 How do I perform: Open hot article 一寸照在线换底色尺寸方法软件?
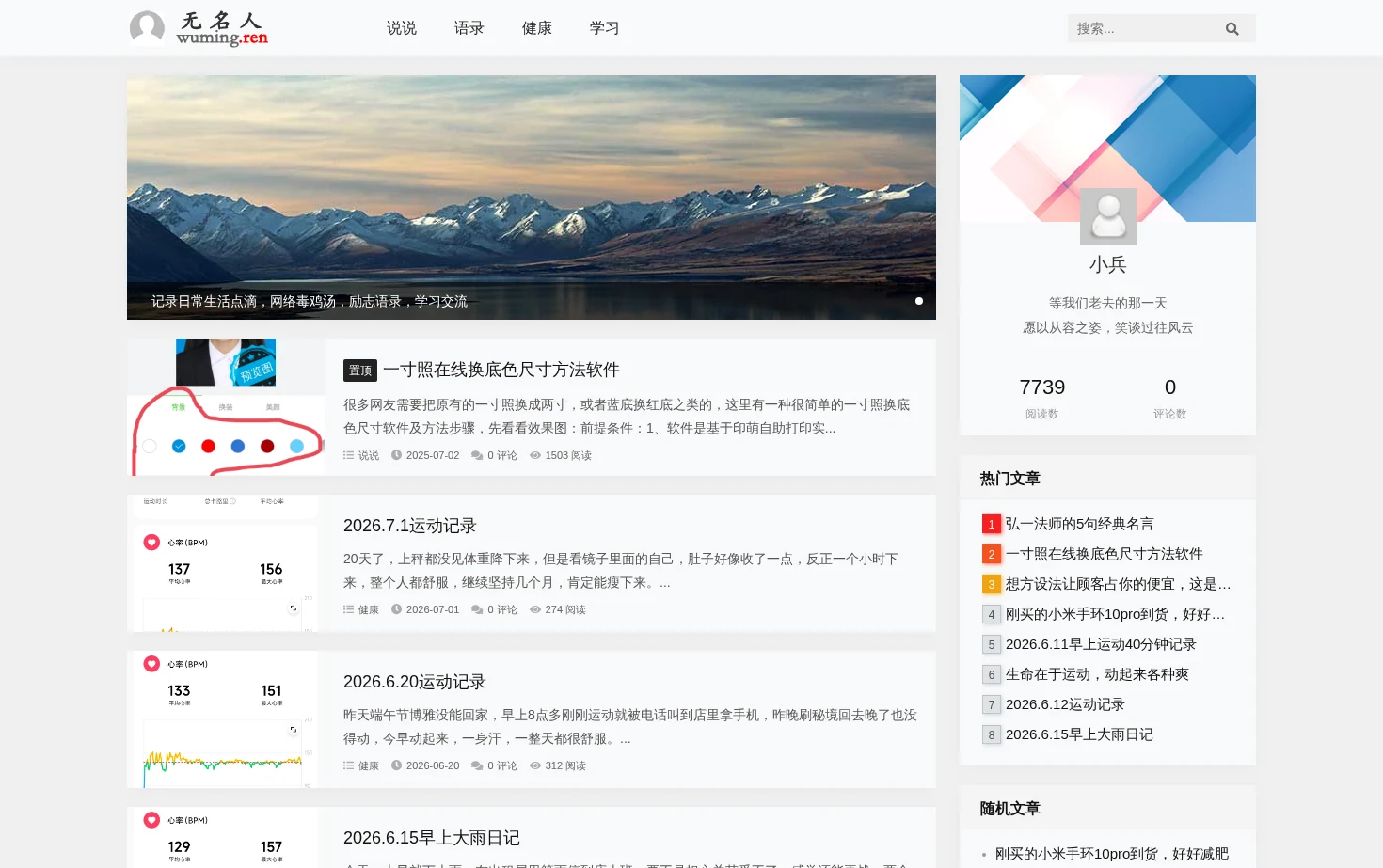point(1105,554)
